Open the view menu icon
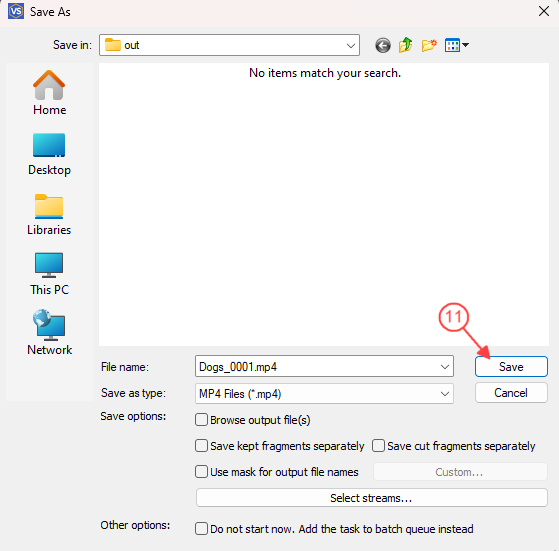Screen dimensions: 559x551 (456, 45)
